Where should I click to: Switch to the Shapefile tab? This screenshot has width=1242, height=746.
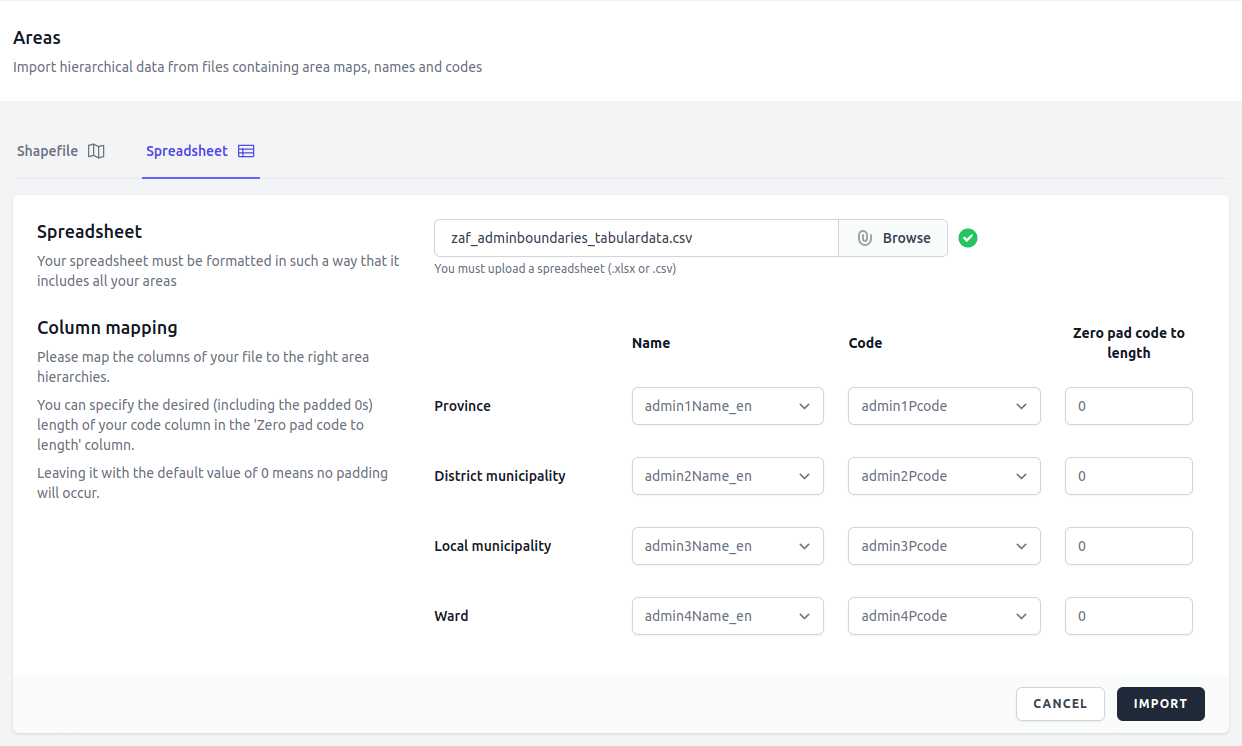pos(61,151)
